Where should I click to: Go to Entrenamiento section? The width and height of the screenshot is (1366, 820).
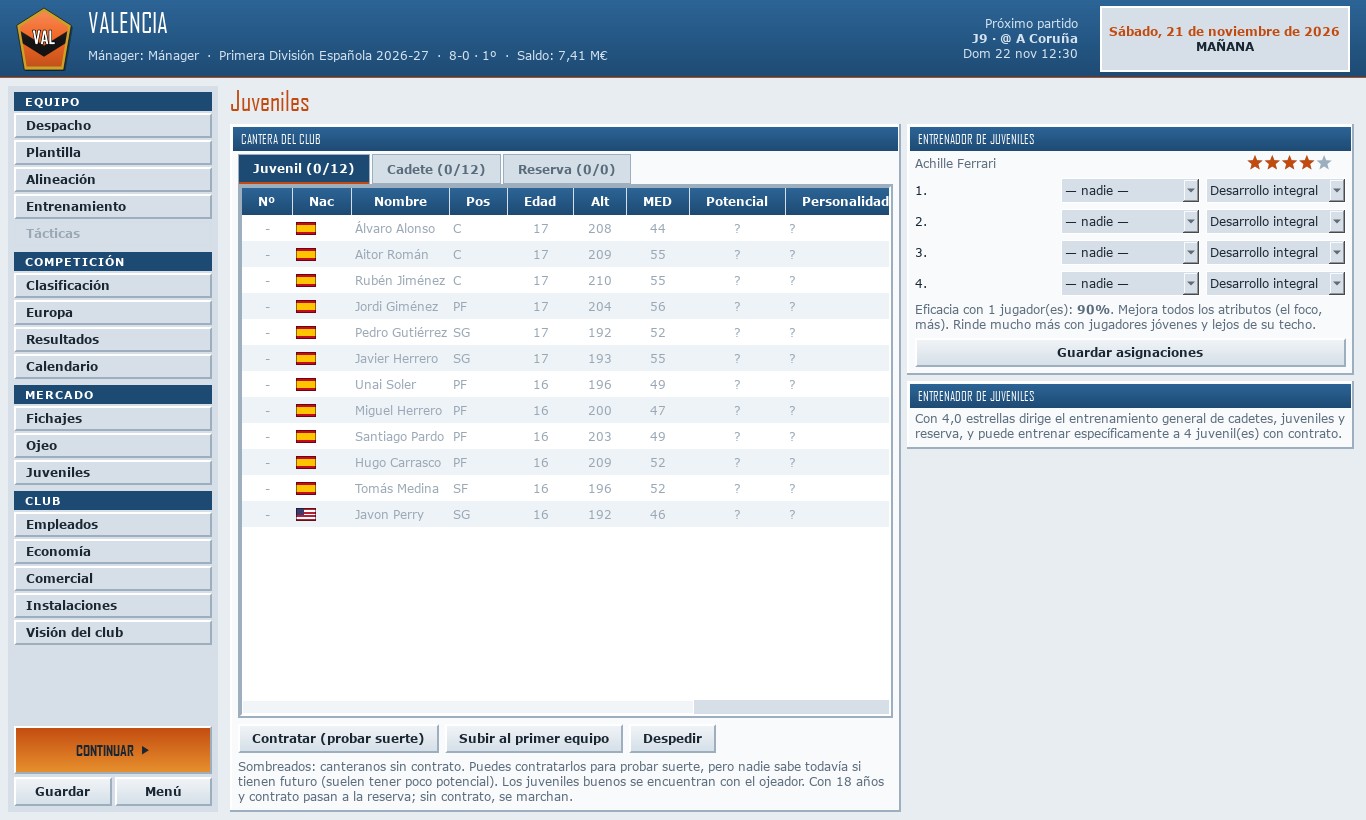coord(113,207)
